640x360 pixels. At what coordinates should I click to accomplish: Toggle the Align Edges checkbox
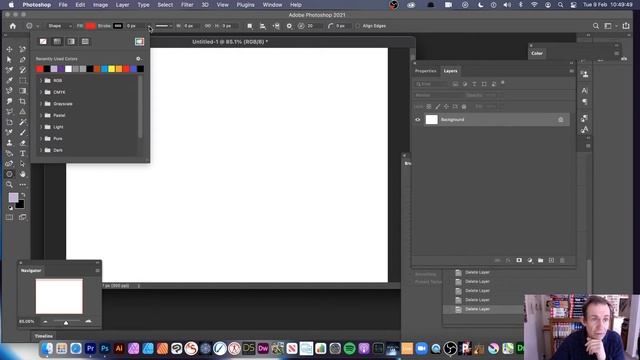(x=358, y=26)
